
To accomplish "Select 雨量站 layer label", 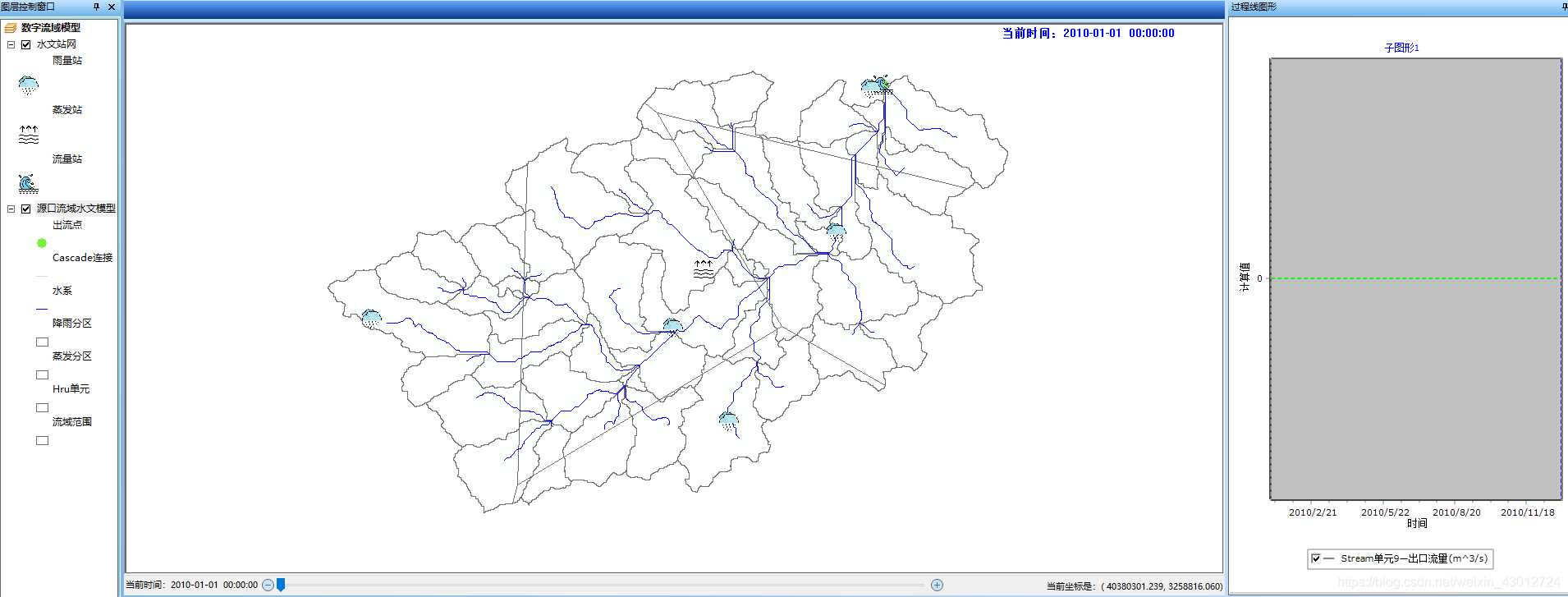I will coord(67,61).
